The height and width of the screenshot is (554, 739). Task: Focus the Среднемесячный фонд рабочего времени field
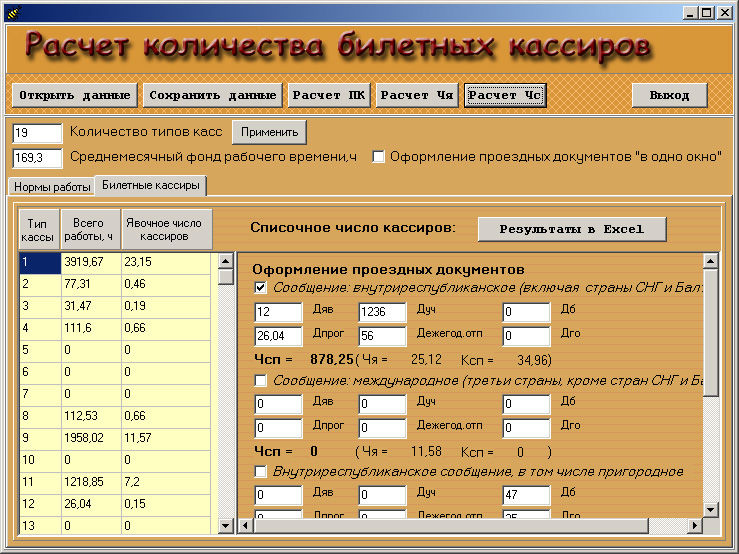37,158
